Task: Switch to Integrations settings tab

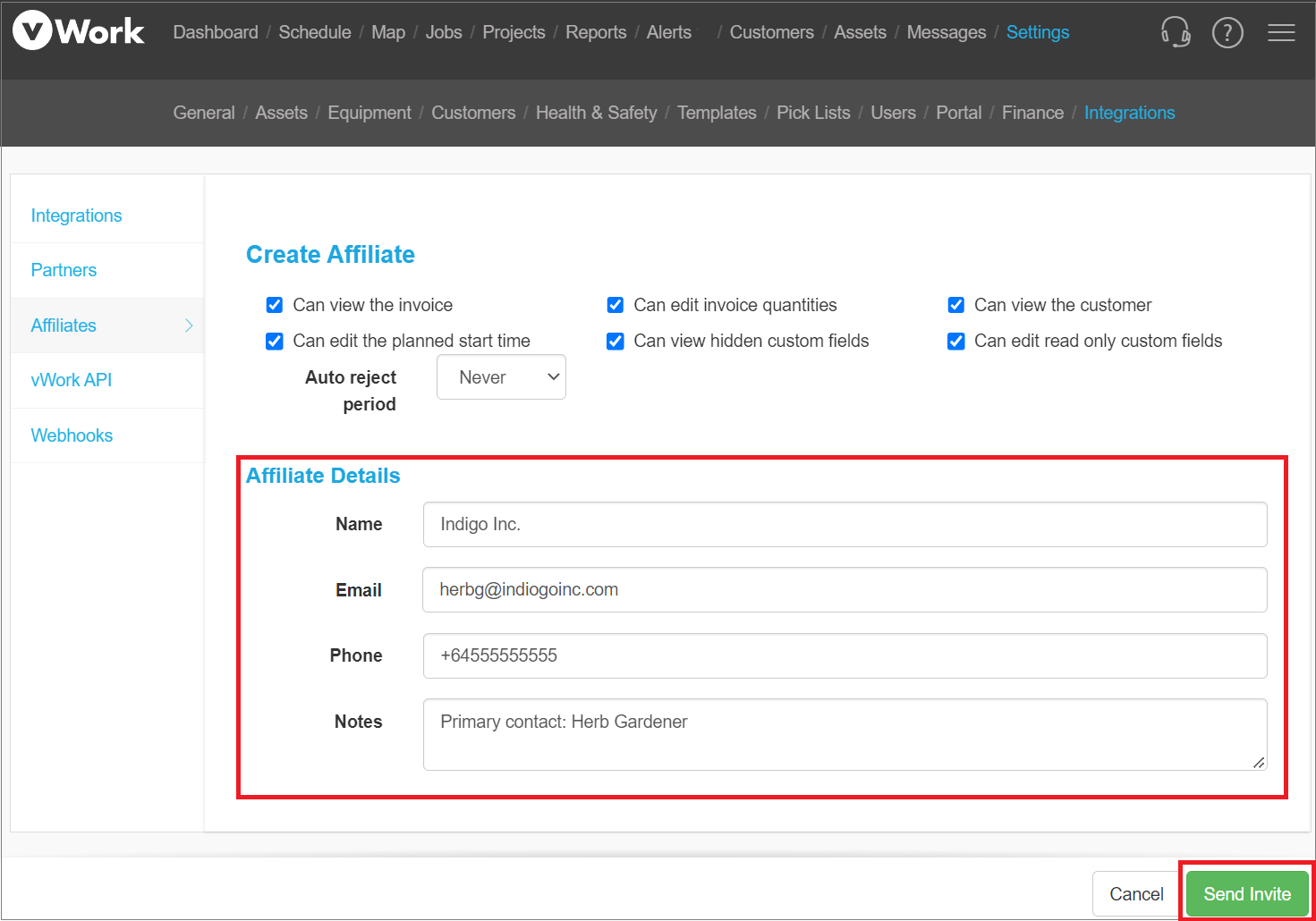Action: pyautogui.click(x=1130, y=113)
